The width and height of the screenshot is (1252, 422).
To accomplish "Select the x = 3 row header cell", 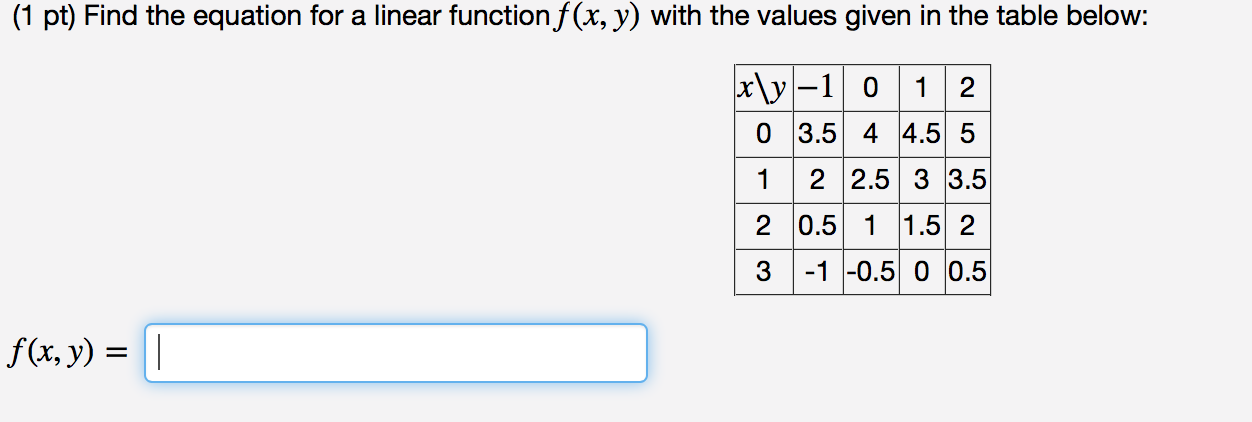I will click(764, 272).
